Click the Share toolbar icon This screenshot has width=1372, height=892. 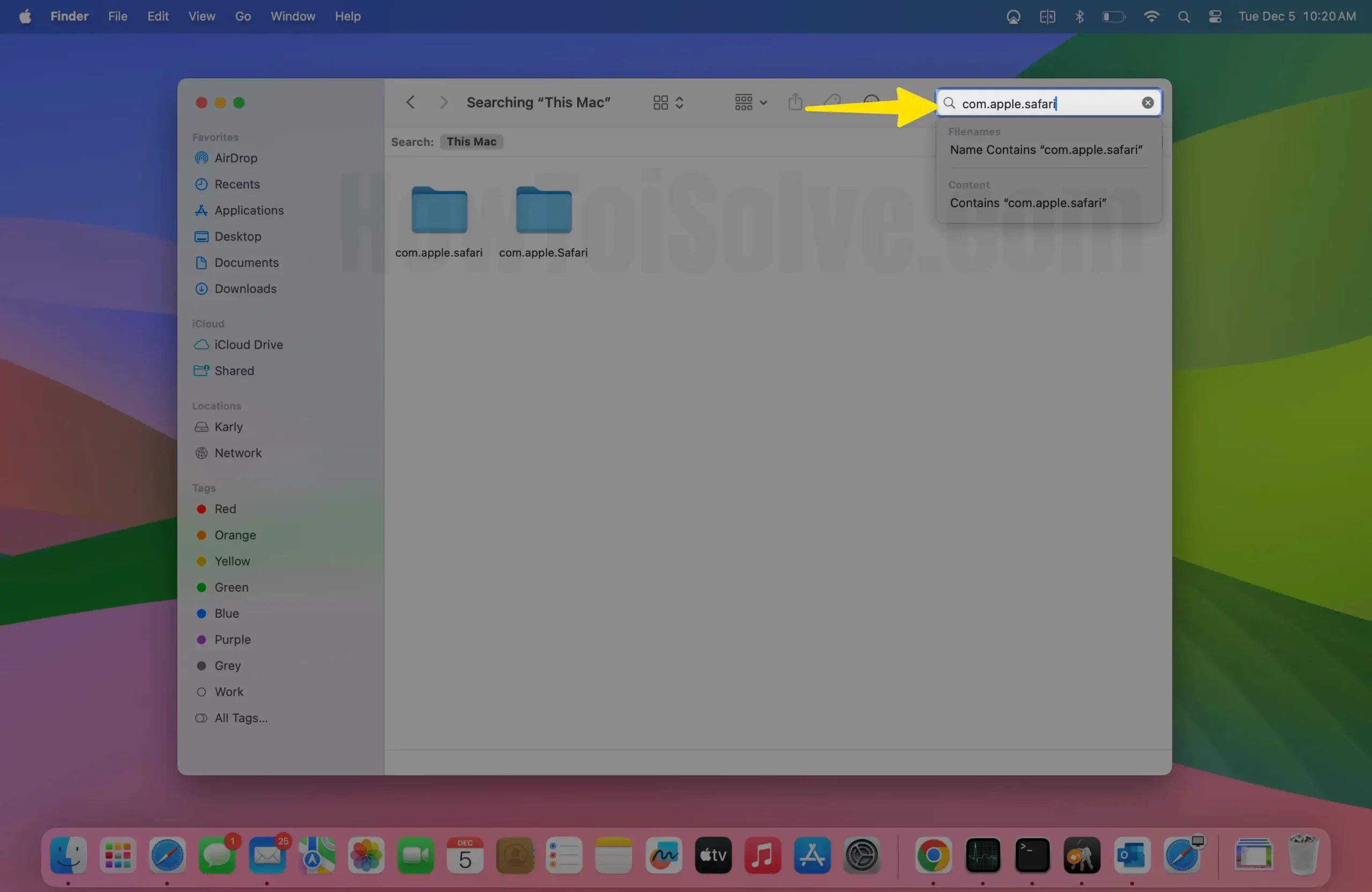pyautogui.click(x=795, y=102)
